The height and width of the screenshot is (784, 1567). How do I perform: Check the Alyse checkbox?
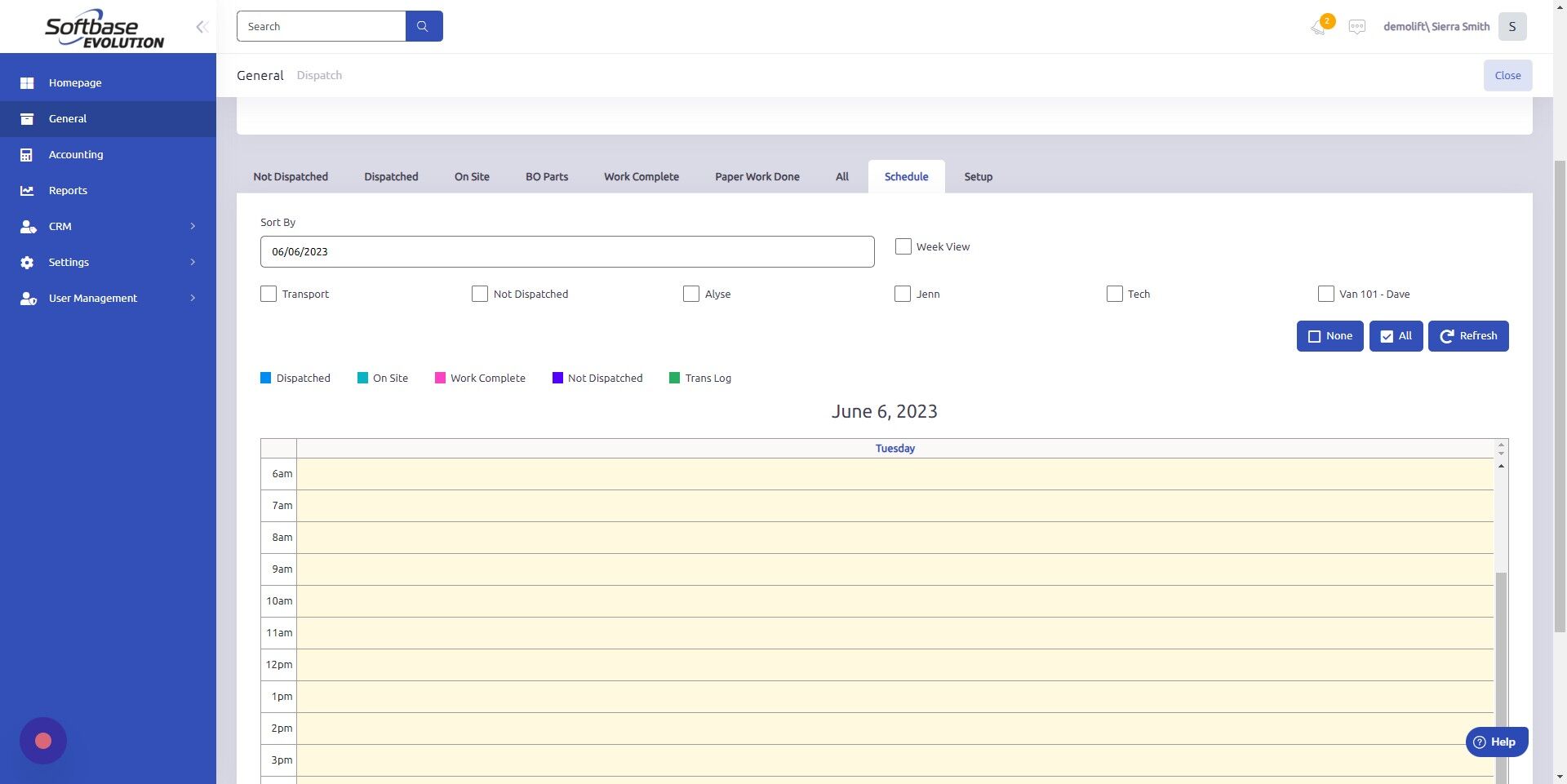pos(691,294)
